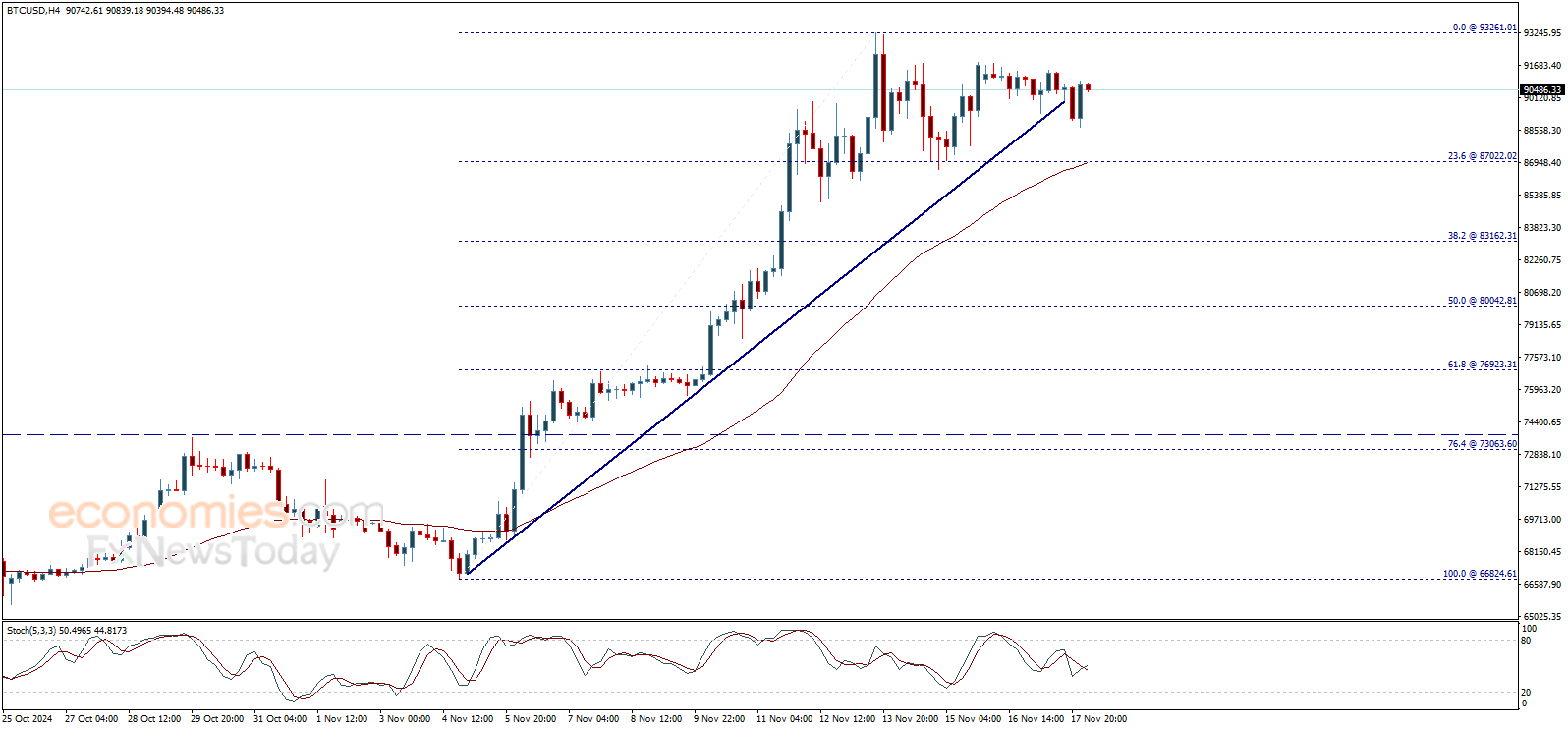Click the 15 Nov 04:00 time label
Screen dimensions: 1568x730
[x=973, y=719]
